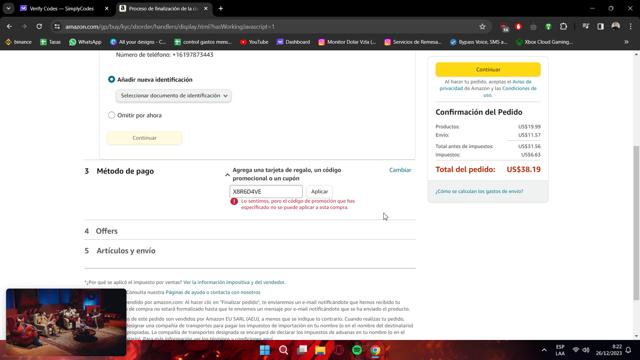Click the yellow Continuar button in summary
640x360 pixels.
[488, 69]
